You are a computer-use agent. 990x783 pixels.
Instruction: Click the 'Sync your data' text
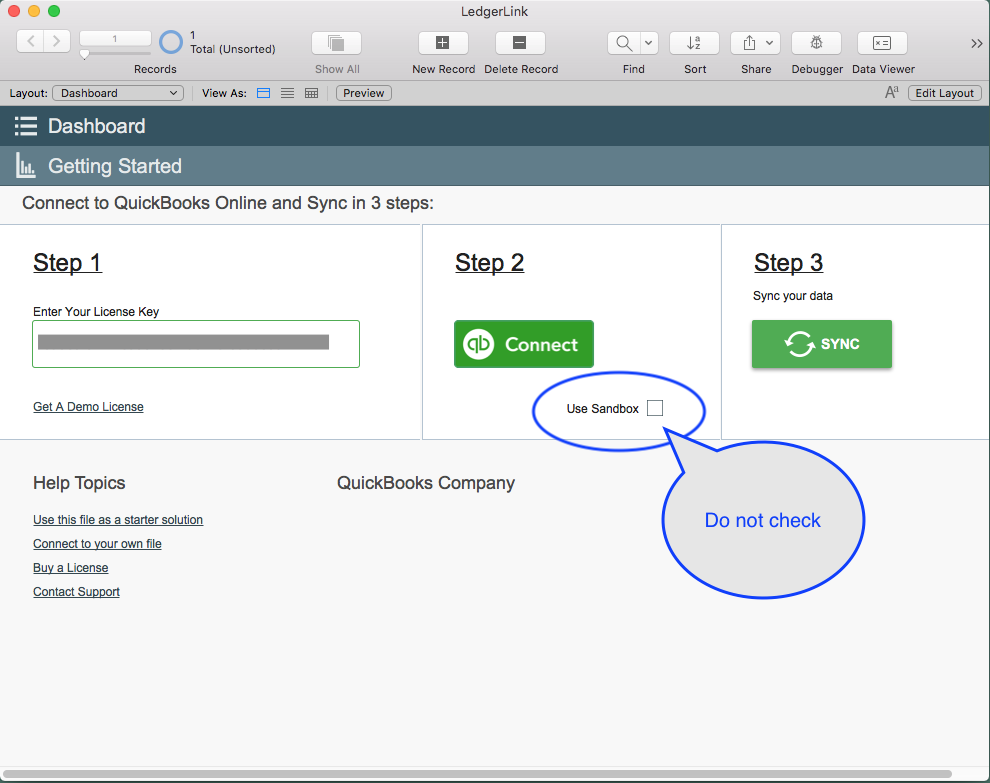[x=792, y=296]
